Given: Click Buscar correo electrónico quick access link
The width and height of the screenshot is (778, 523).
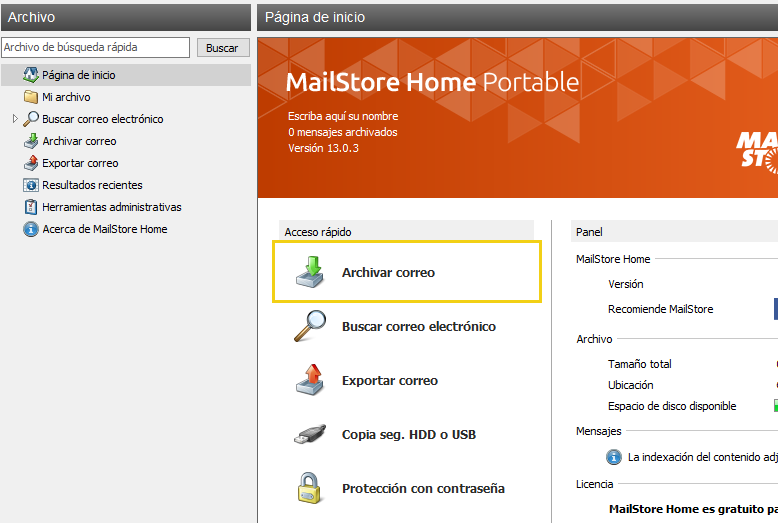Looking at the screenshot, I should (x=419, y=327).
